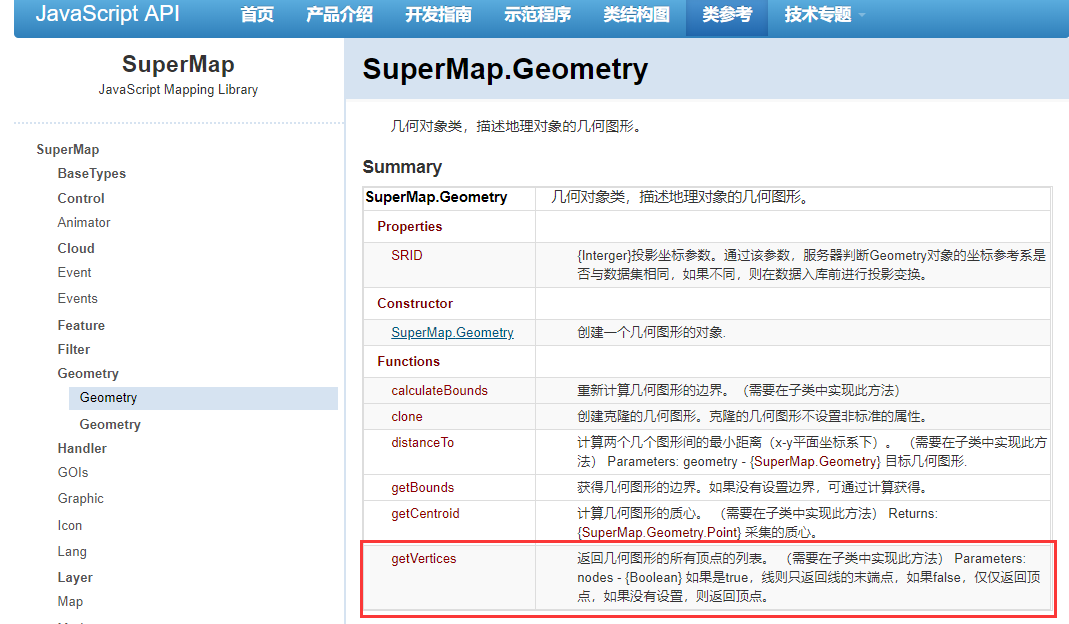Click the distanceTo description '计算两个几个图形间的最小距离'
1069x624 pixels.
click(670, 442)
